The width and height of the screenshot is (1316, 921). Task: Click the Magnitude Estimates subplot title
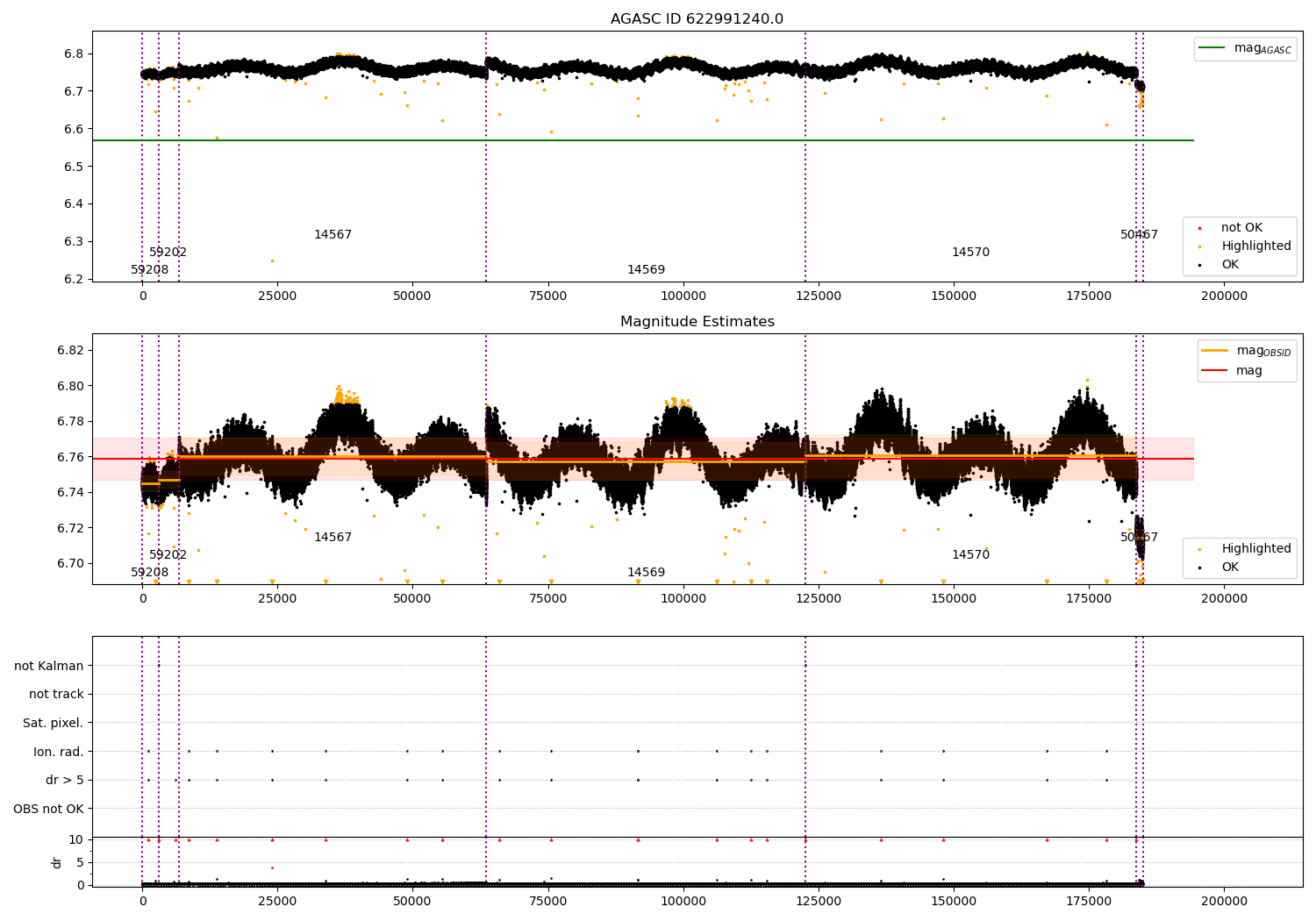coord(697,322)
